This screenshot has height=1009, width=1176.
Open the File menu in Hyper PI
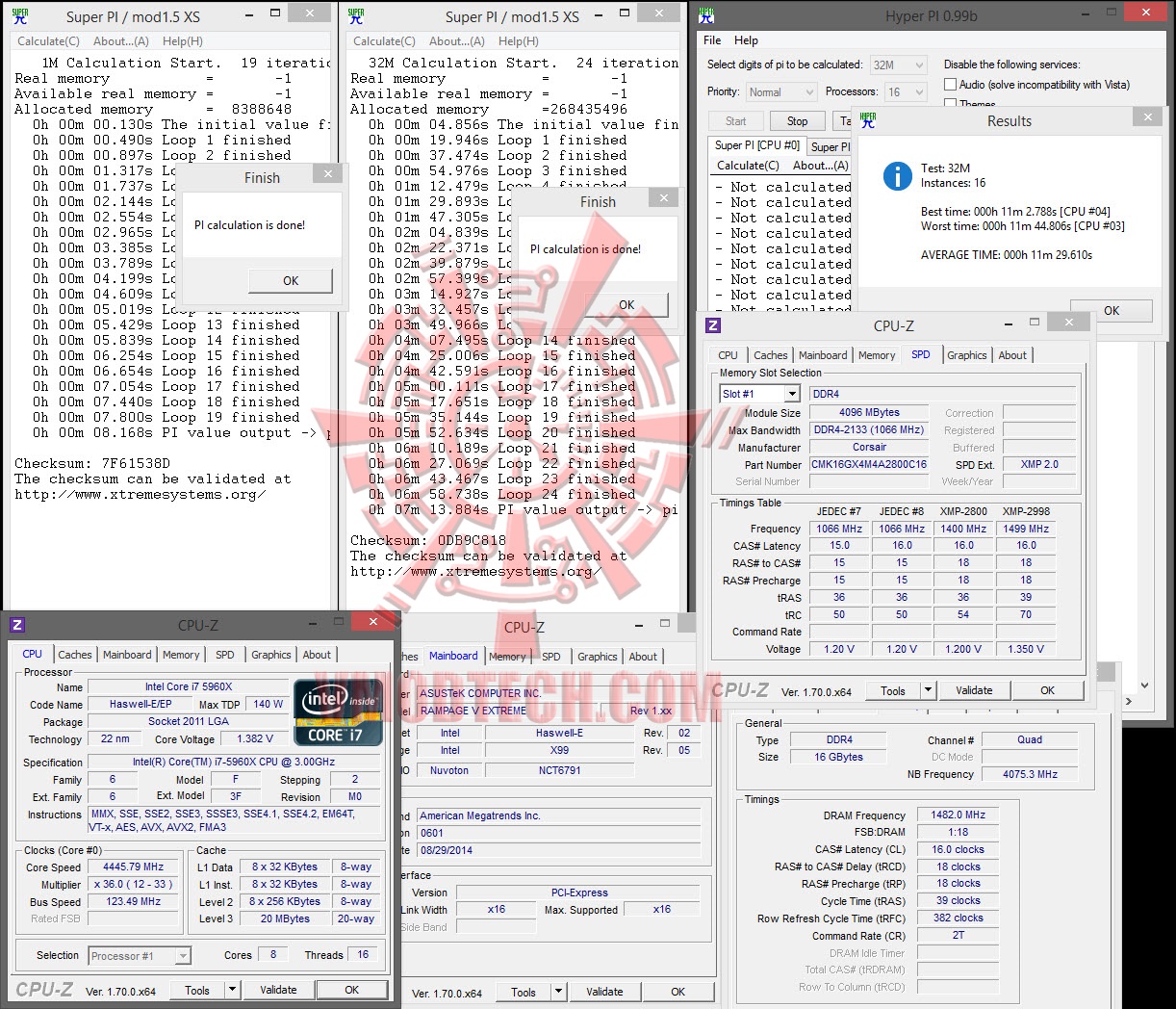712,40
